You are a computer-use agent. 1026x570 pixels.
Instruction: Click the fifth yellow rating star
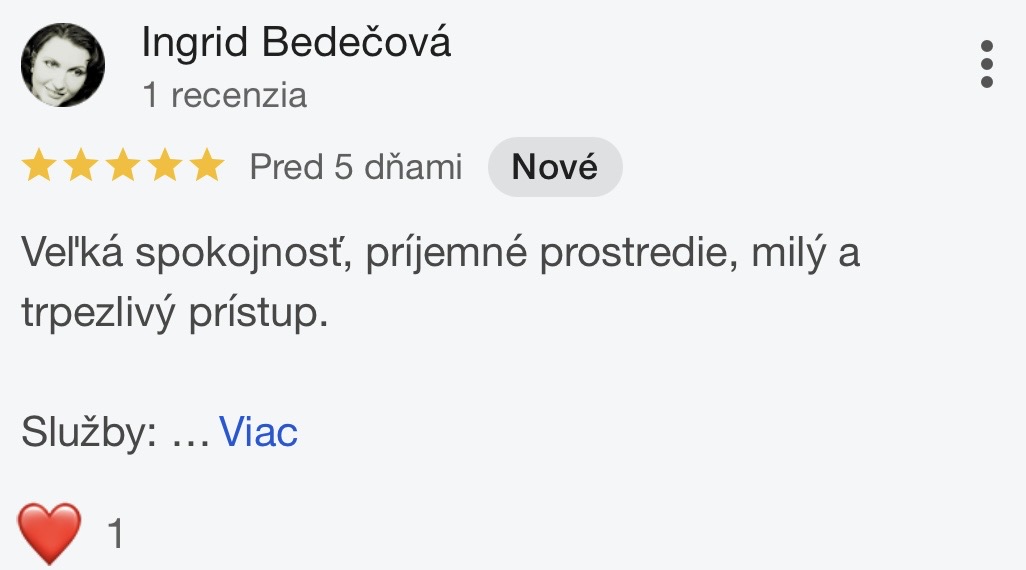tap(207, 166)
